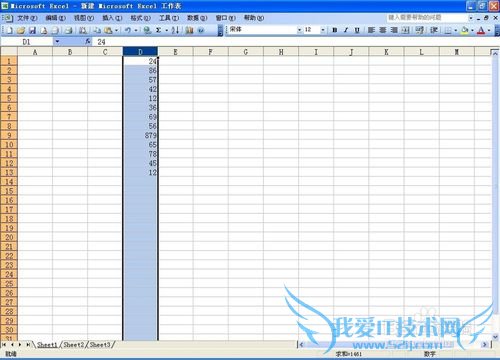Viewport: 500px width, 360px height.
Task: Switch to the Sheet3 tab
Action: point(100,344)
